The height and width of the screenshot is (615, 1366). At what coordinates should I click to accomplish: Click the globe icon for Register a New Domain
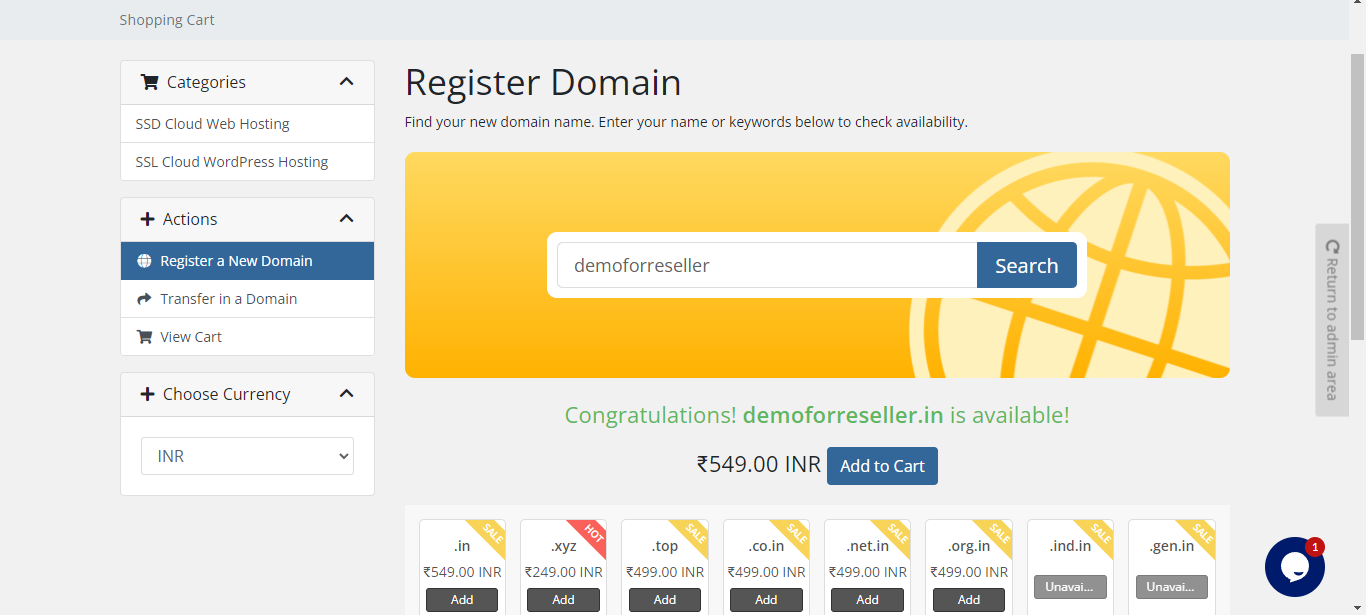pyautogui.click(x=144, y=261)
